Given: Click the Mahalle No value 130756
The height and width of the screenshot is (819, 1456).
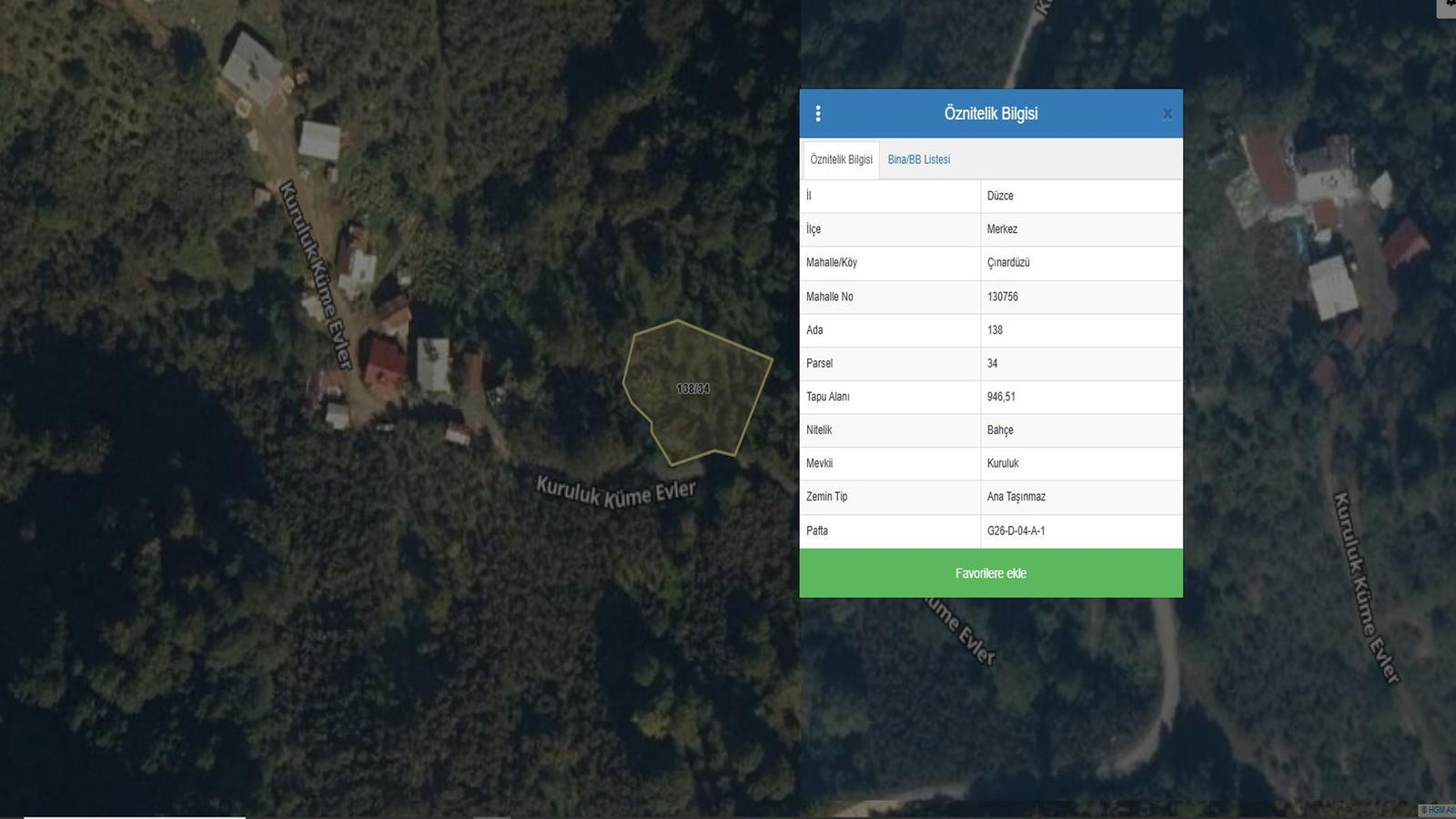Looking at the screenshot, I should coord(1002,297).
